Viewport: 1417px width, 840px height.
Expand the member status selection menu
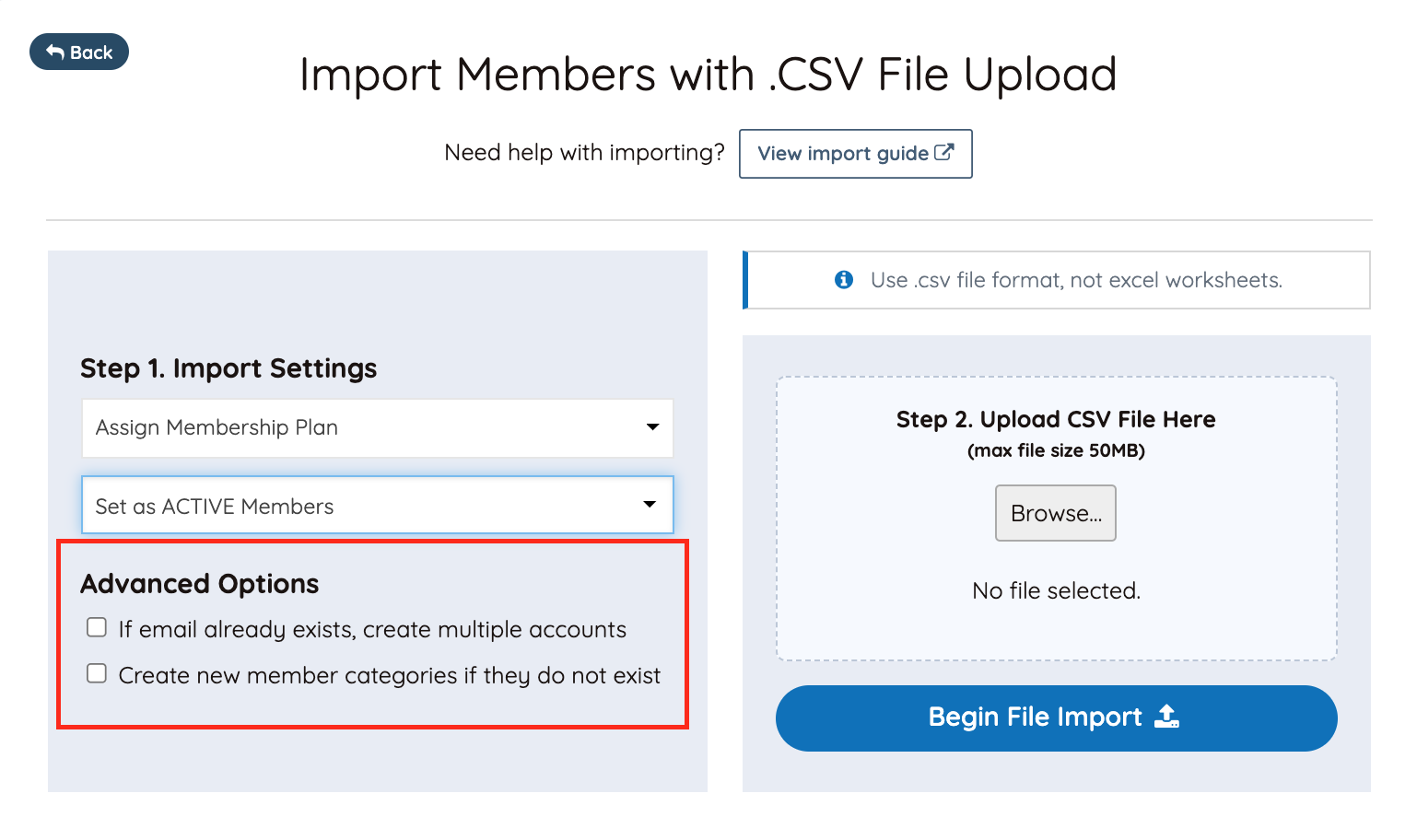pyautogui.click(x=377, y=505)
